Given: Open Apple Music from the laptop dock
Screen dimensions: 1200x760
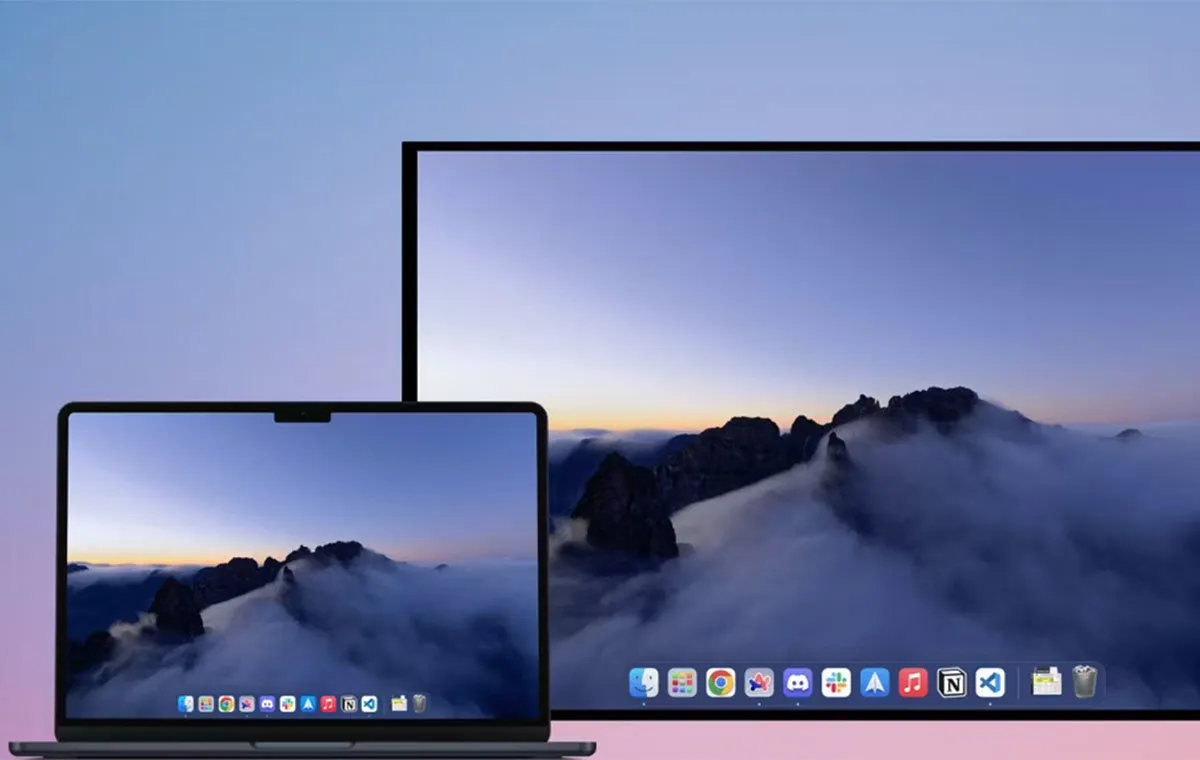Looking at the screenshot, I should [329, 704].
